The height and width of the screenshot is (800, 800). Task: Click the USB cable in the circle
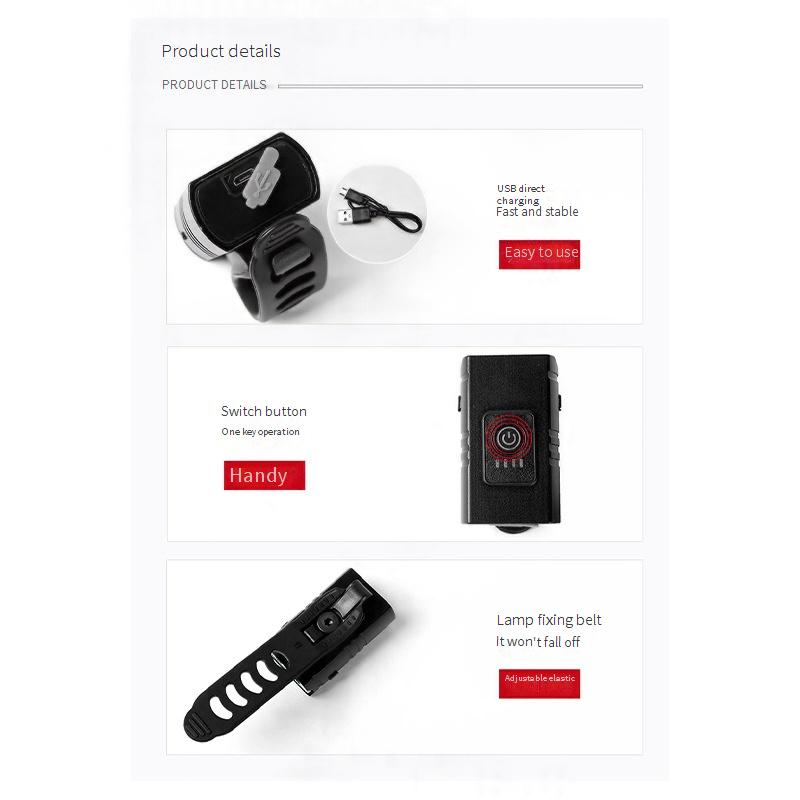tap(379, 210)
